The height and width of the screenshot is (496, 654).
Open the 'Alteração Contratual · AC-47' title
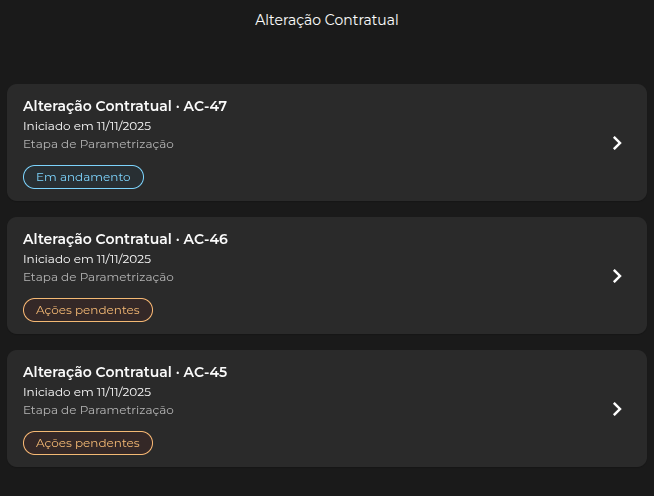coord(125,106)
